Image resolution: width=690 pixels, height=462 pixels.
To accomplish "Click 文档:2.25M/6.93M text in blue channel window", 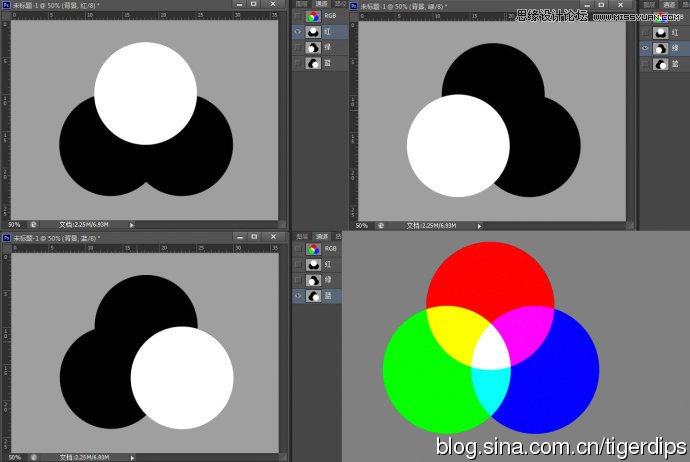I will click(84, 458).
